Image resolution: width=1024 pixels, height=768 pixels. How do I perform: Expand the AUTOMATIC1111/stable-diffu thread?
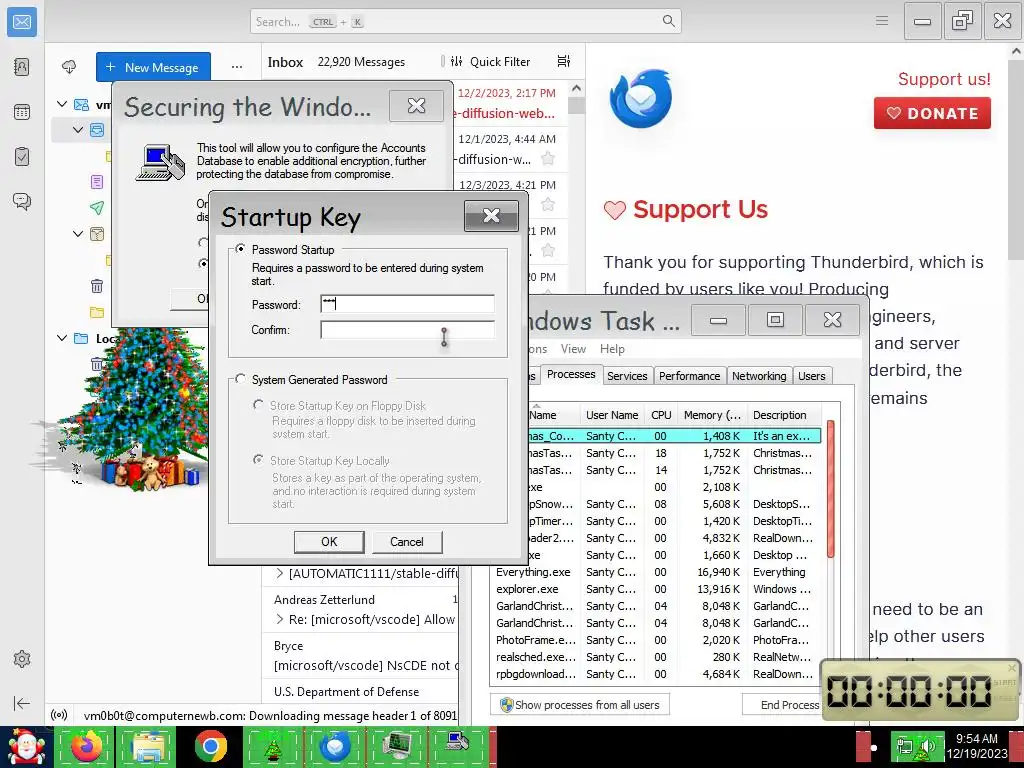280,573
